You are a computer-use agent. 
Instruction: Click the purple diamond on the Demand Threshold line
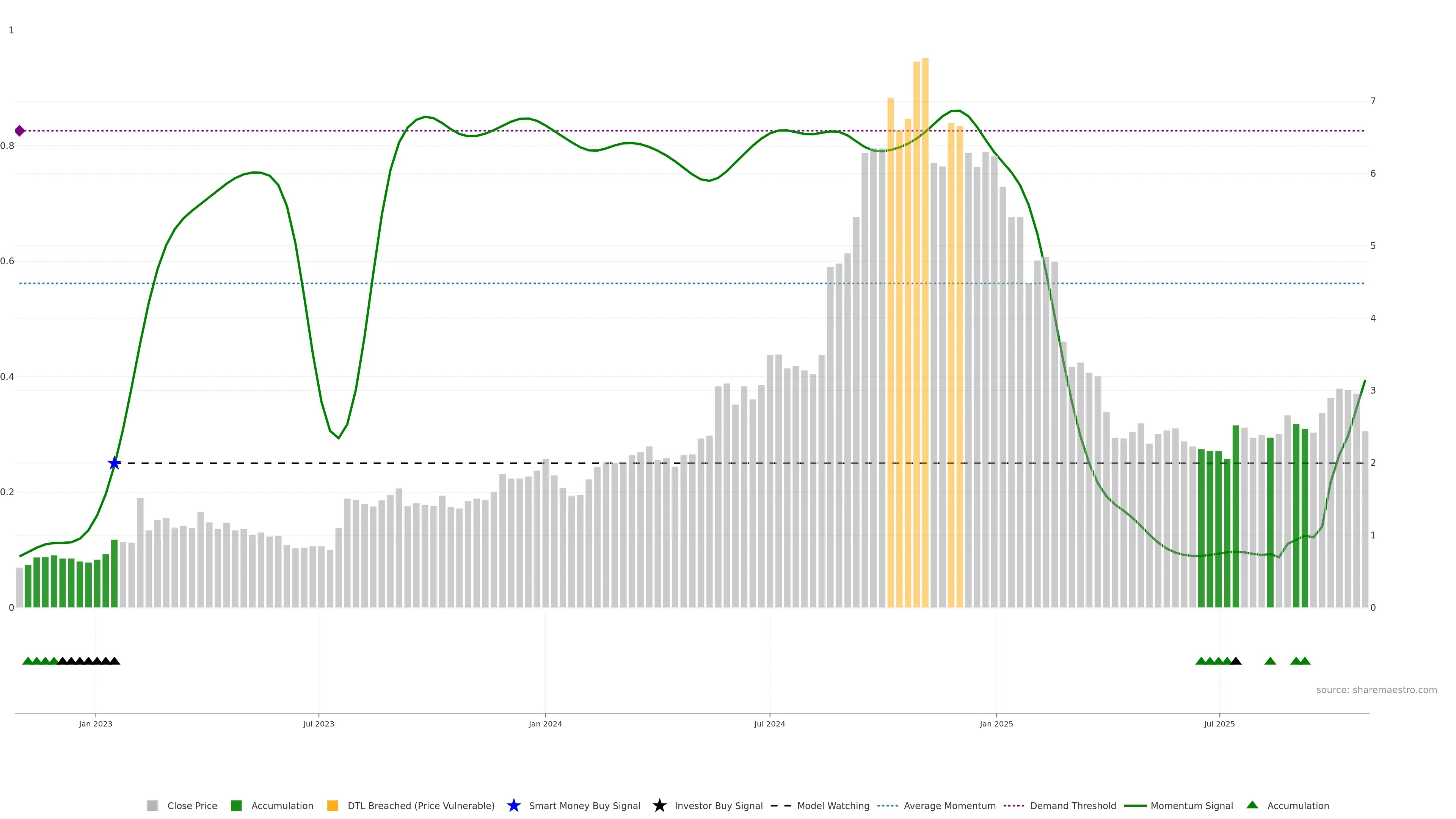click(x=20, y=131)
